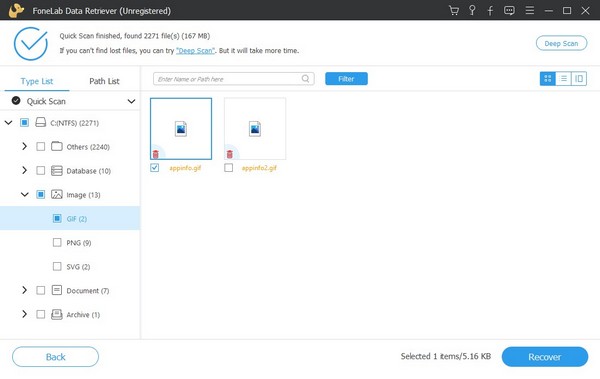Click the Recover button

[545, 357]
